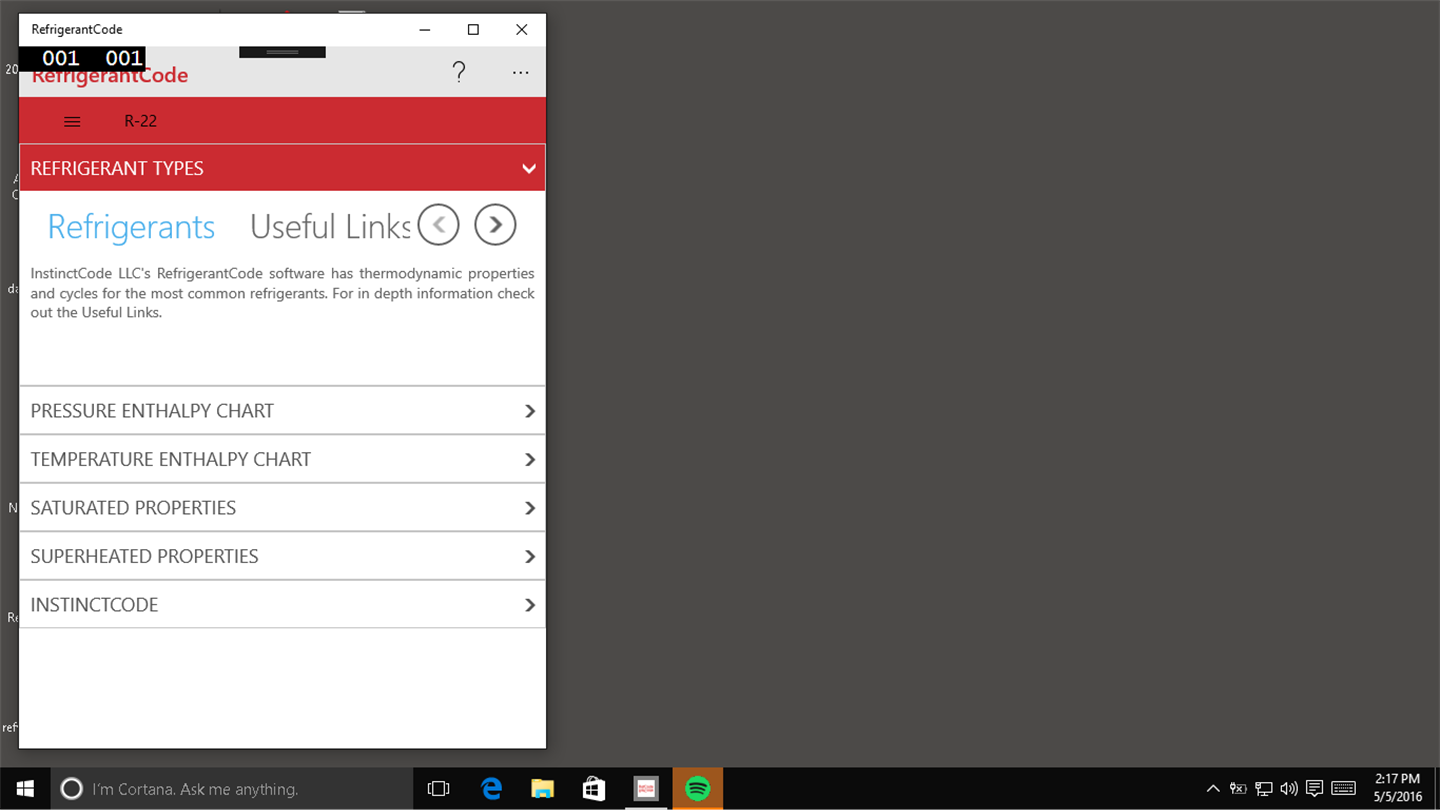
Task: Collapse the Refrigerant Types section
Action: click(282, 168)
